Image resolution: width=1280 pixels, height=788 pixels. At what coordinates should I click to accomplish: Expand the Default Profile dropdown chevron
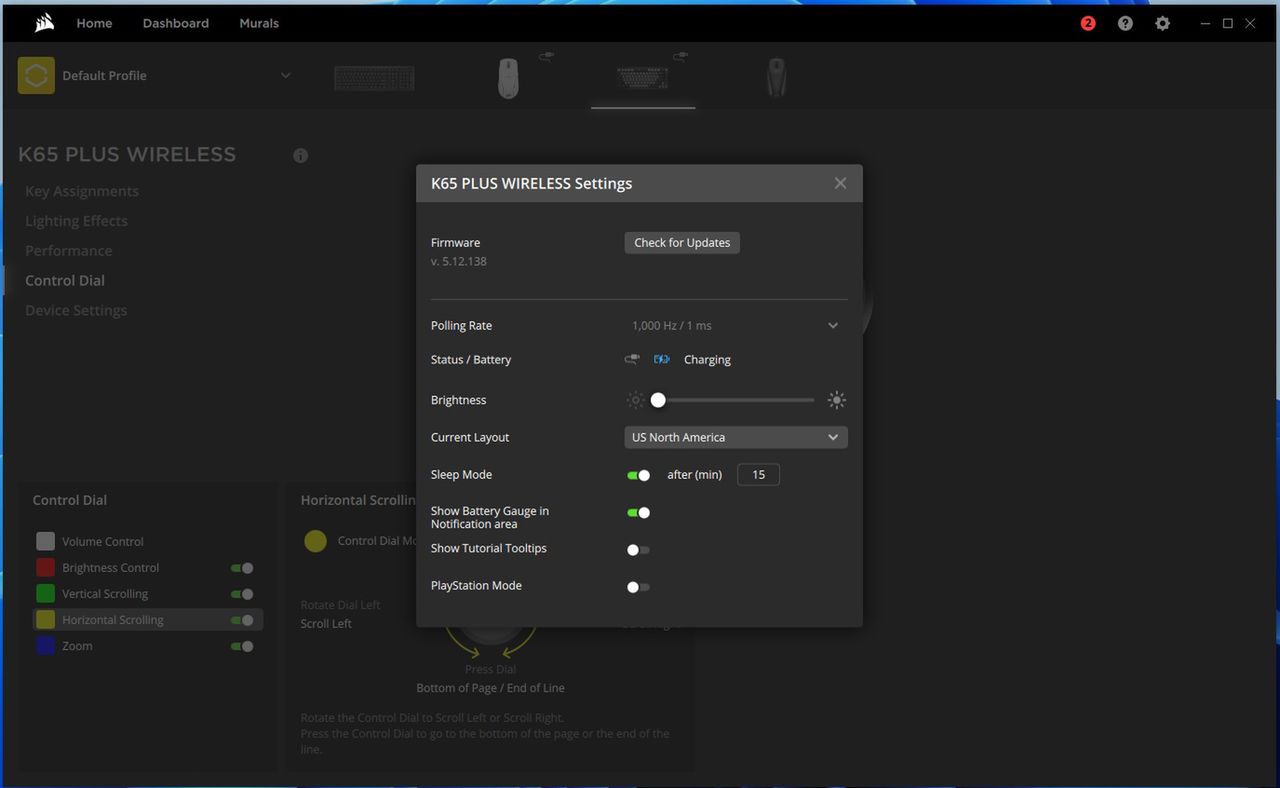point(285,75)
